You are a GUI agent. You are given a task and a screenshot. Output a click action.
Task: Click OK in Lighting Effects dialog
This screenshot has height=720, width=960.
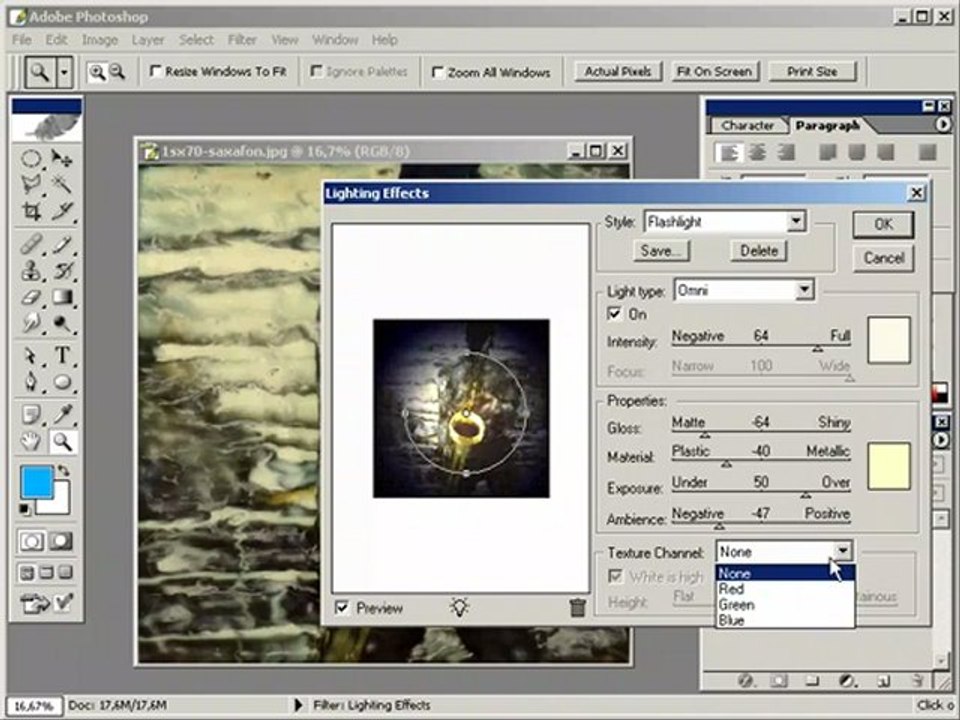(883, 225)
